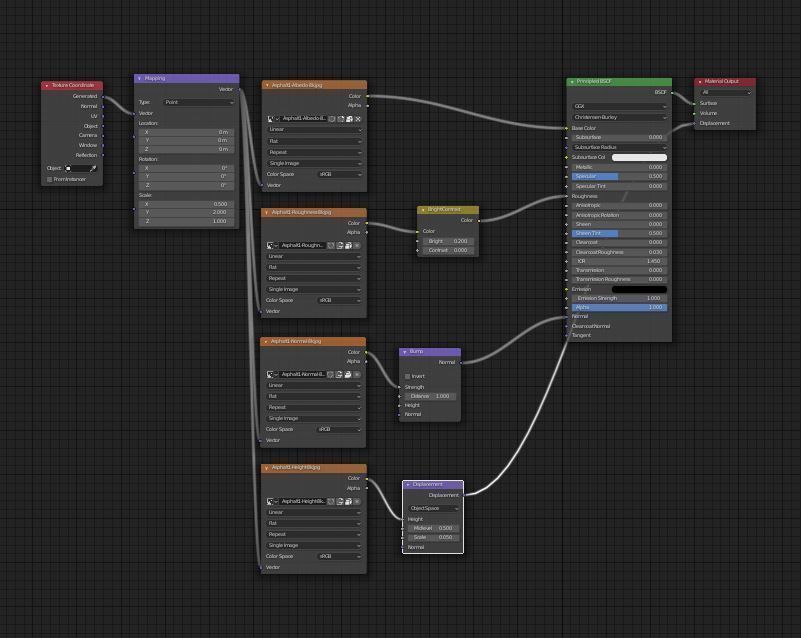Open Linear interpolation dropdown in Albedo node
The width and height of the screenshot is (801, 638).
(x=315, y=130)
